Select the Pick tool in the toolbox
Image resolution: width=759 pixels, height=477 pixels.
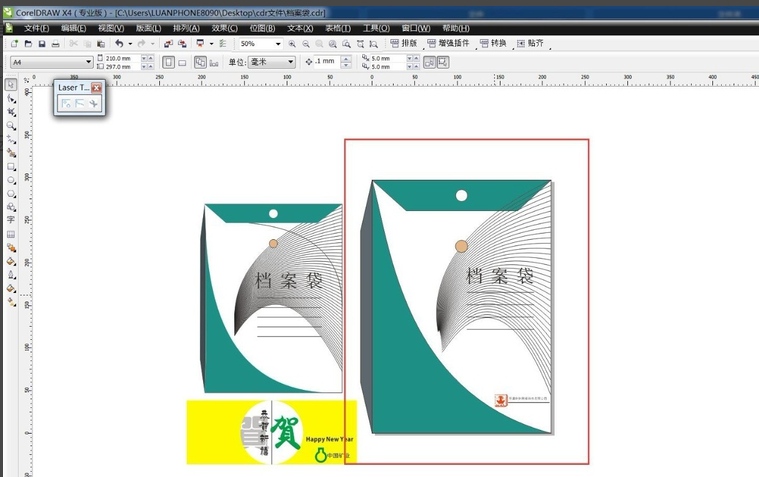[x=10, y=85]
